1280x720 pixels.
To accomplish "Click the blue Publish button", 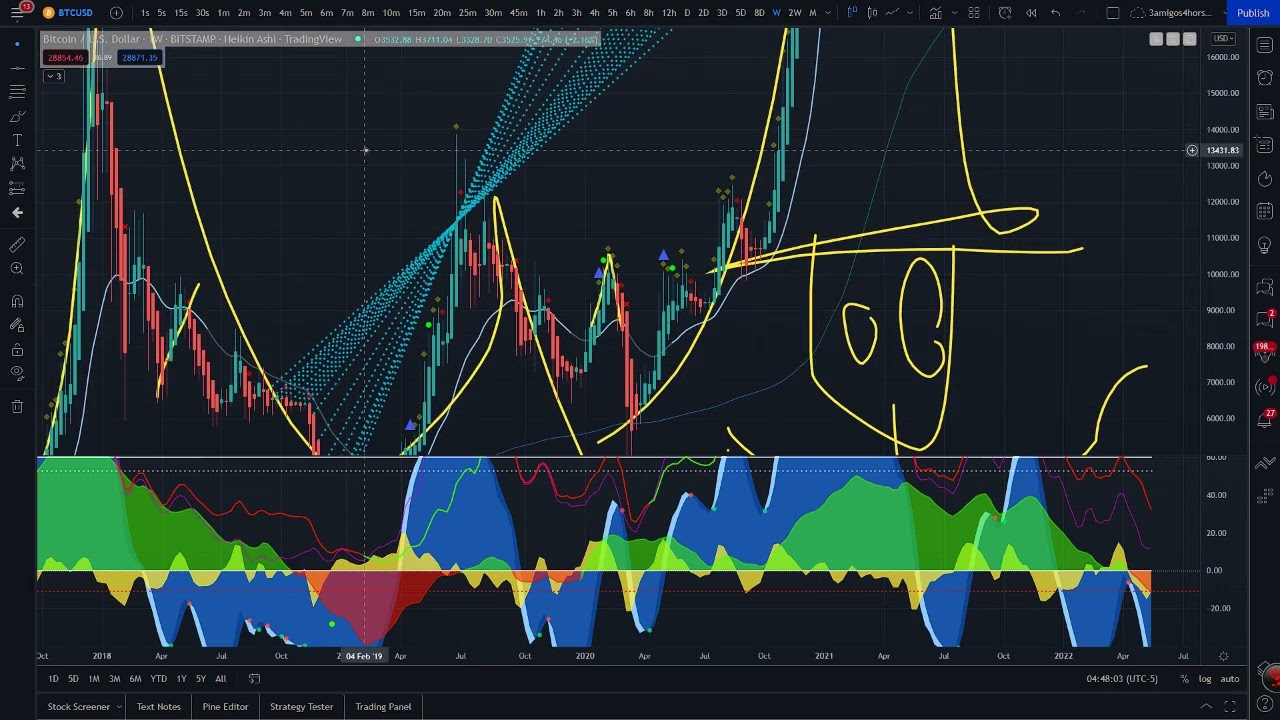I will point(1253,13).
